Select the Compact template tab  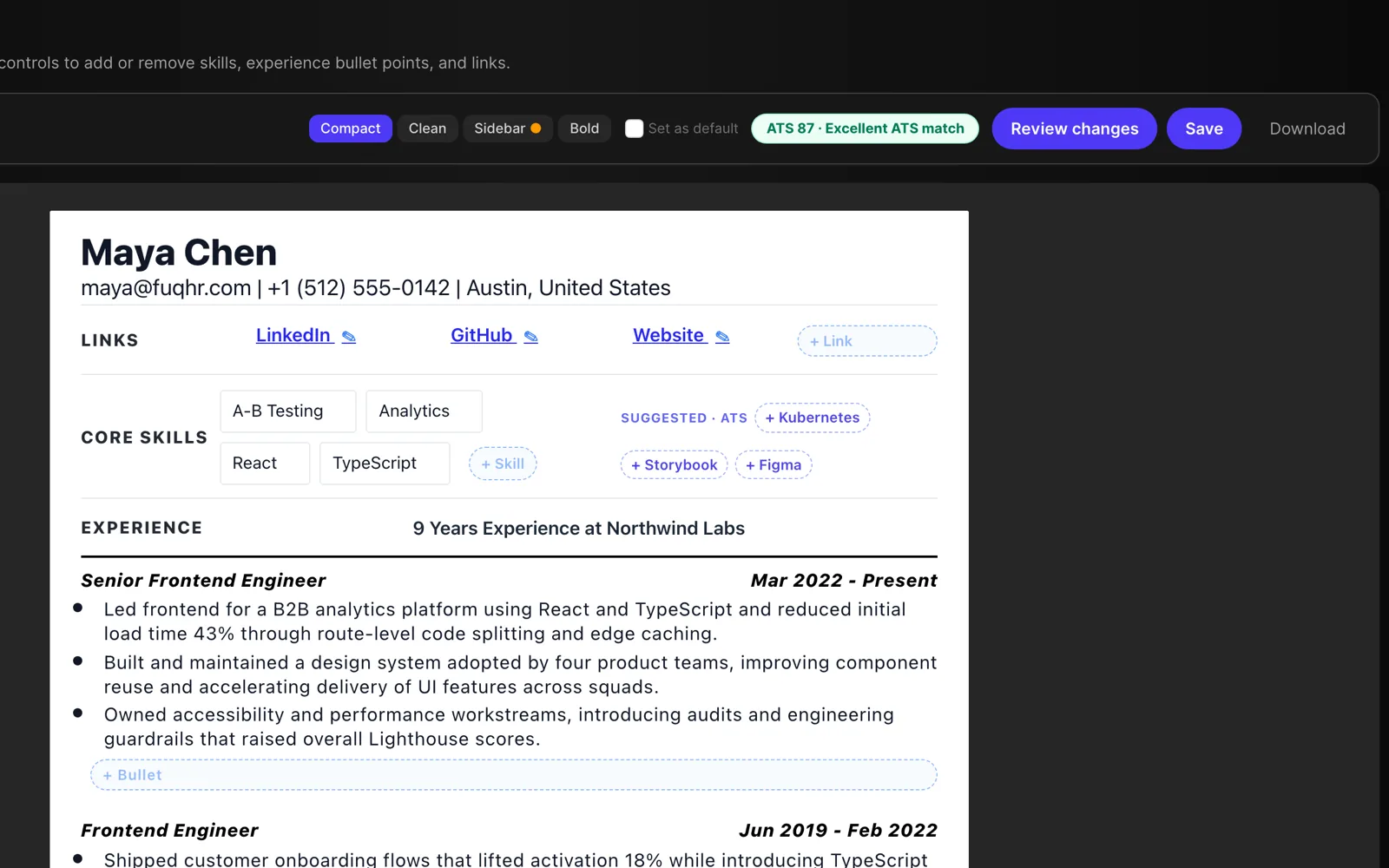pyautogui.click(x=351, y=128)
